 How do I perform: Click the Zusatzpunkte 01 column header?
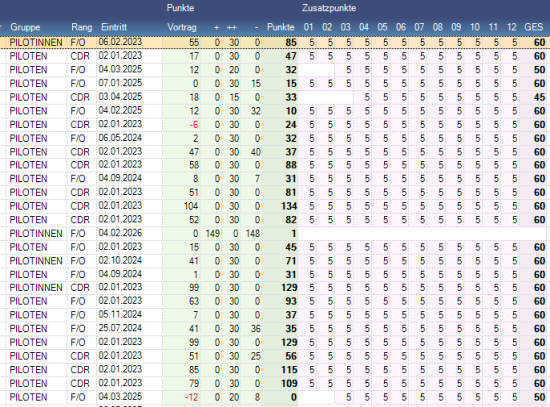pyautogui.click(x=308, y=27)
